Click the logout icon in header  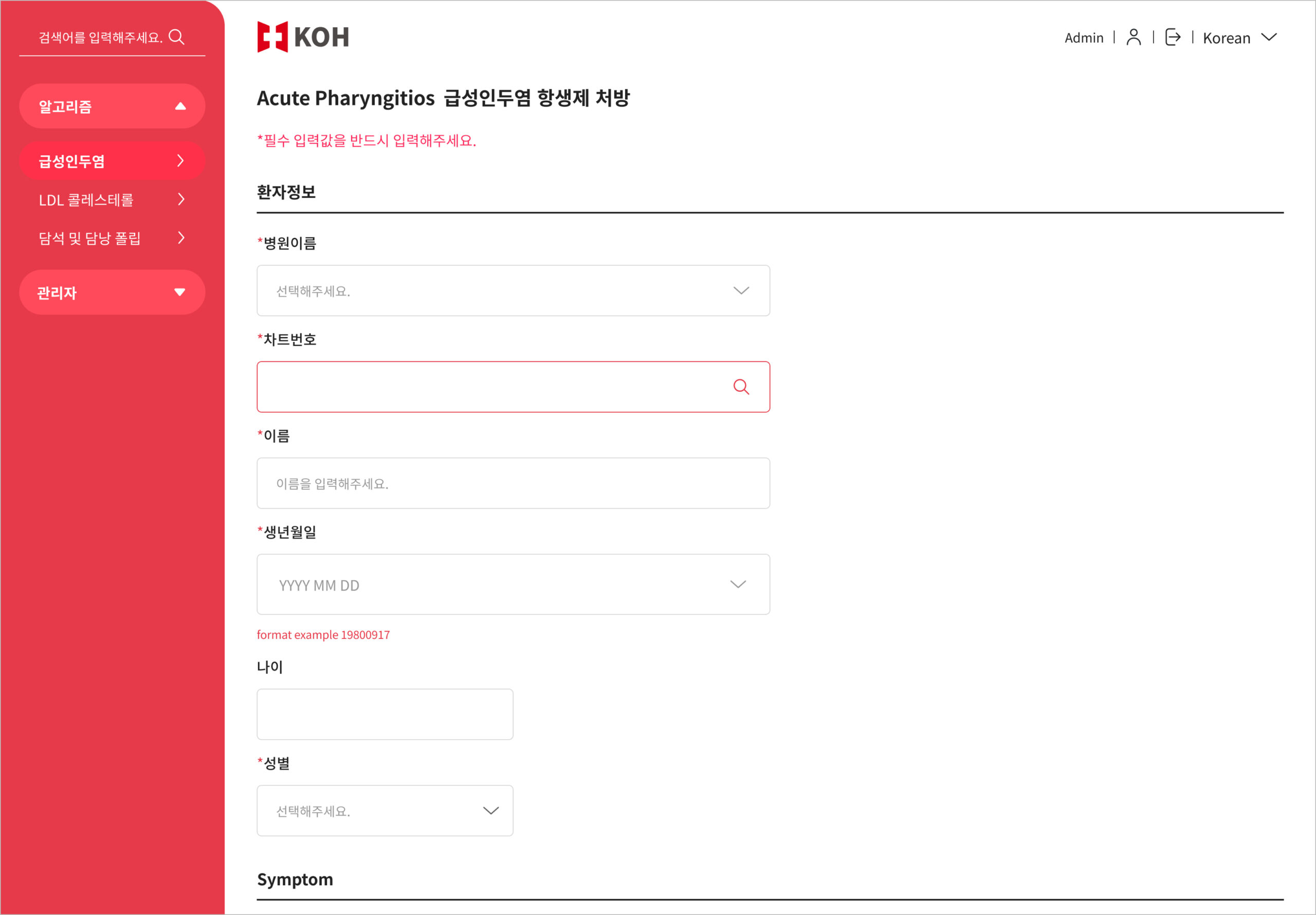[x=1173, y=37]
